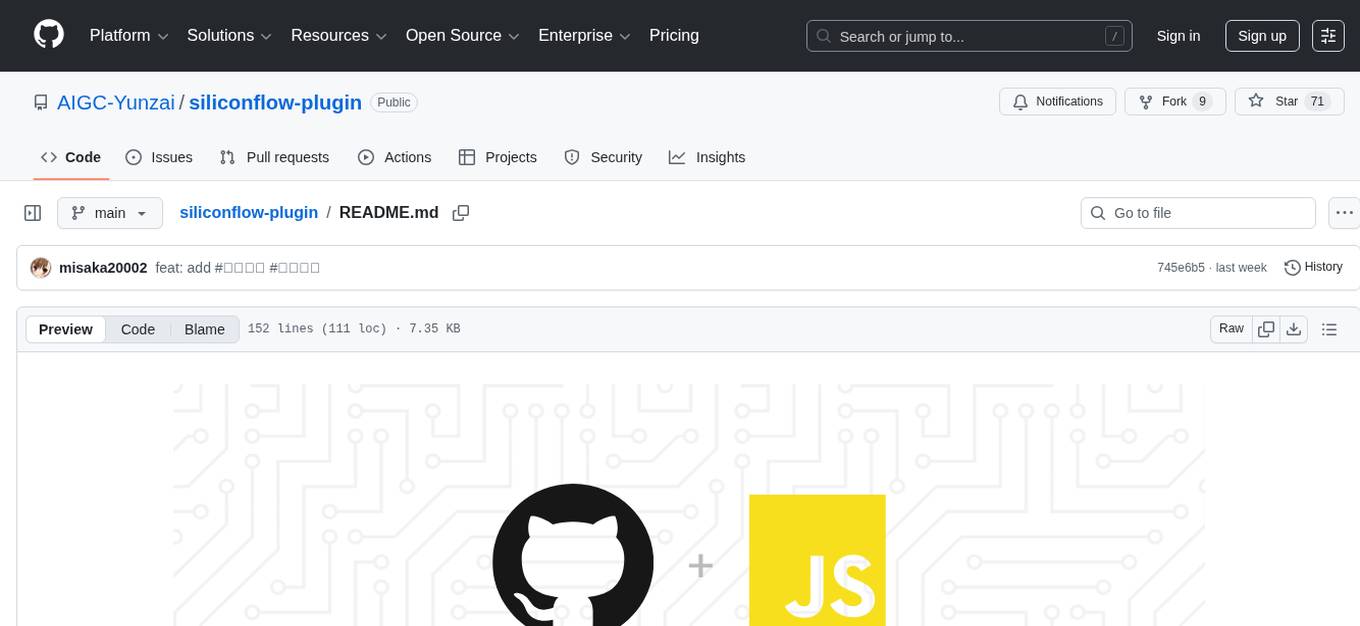Click Pricing in the navigation bar
This screenshot has width=1360, height=626.
tap(674, 35)
